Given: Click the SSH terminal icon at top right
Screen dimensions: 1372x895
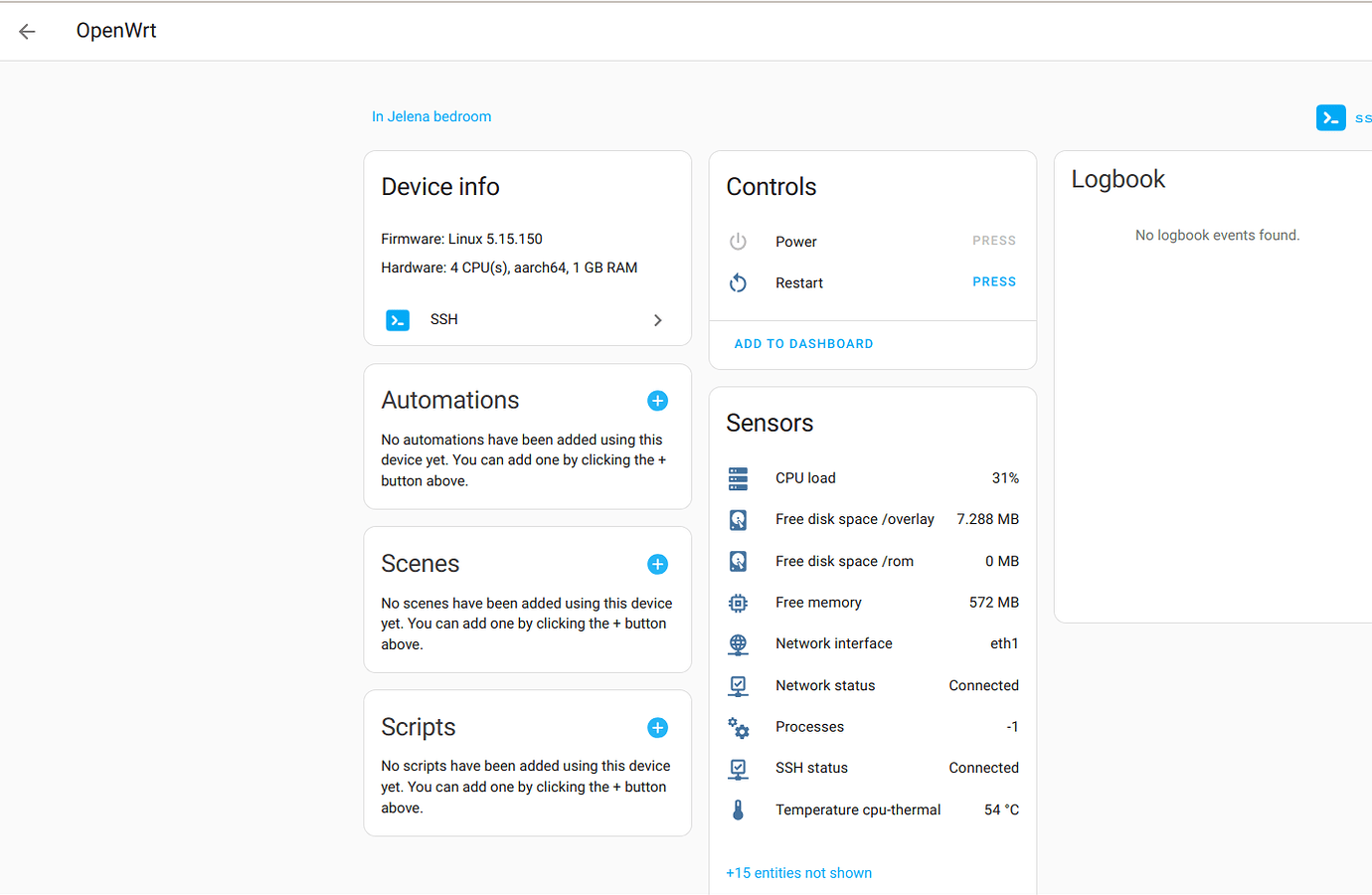Looking at the screenshot, I should [1330, 117].
